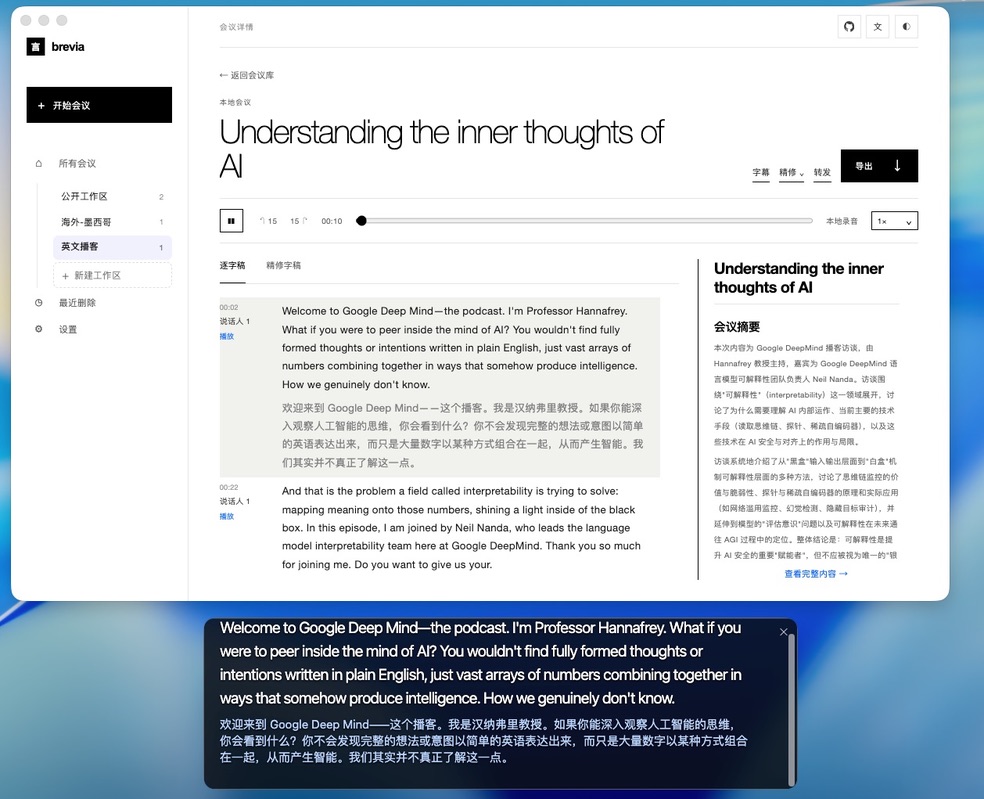Click the 字幕 option
This screenshot has height=799, width=984.
[761, 173]
